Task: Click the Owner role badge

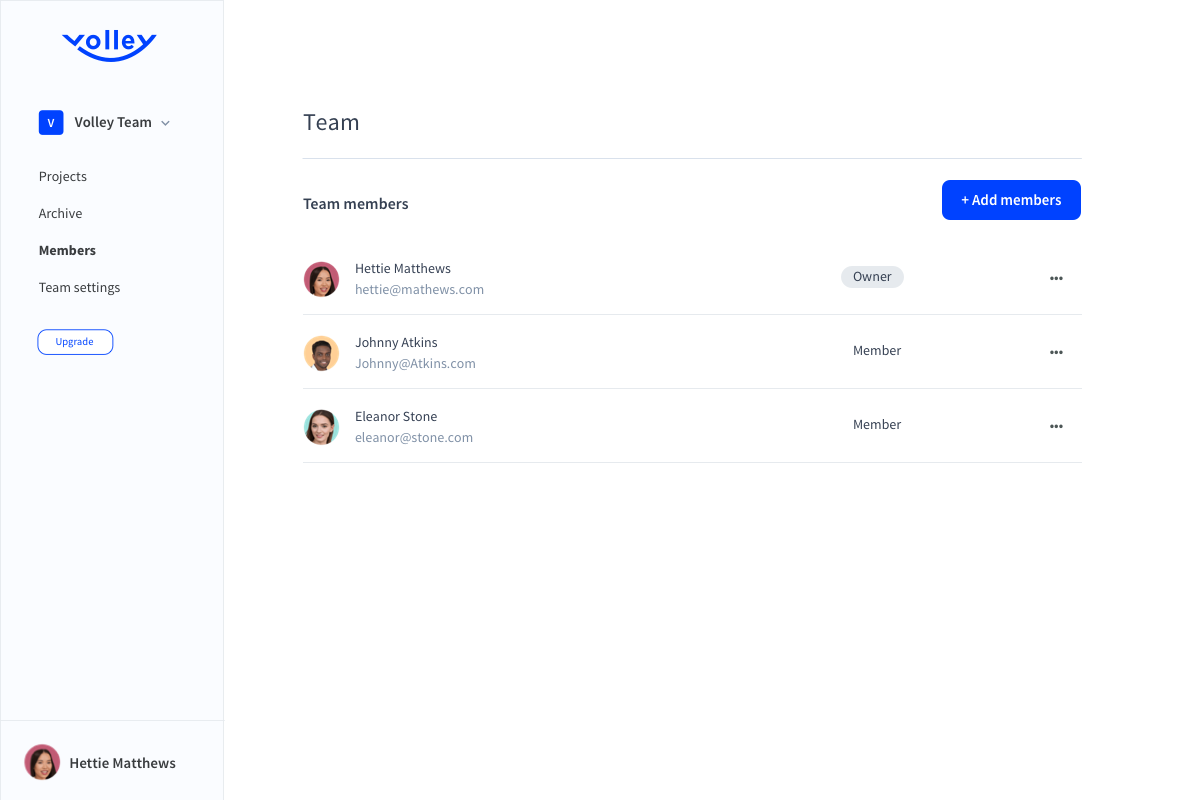Action: [x=872, y=277]
